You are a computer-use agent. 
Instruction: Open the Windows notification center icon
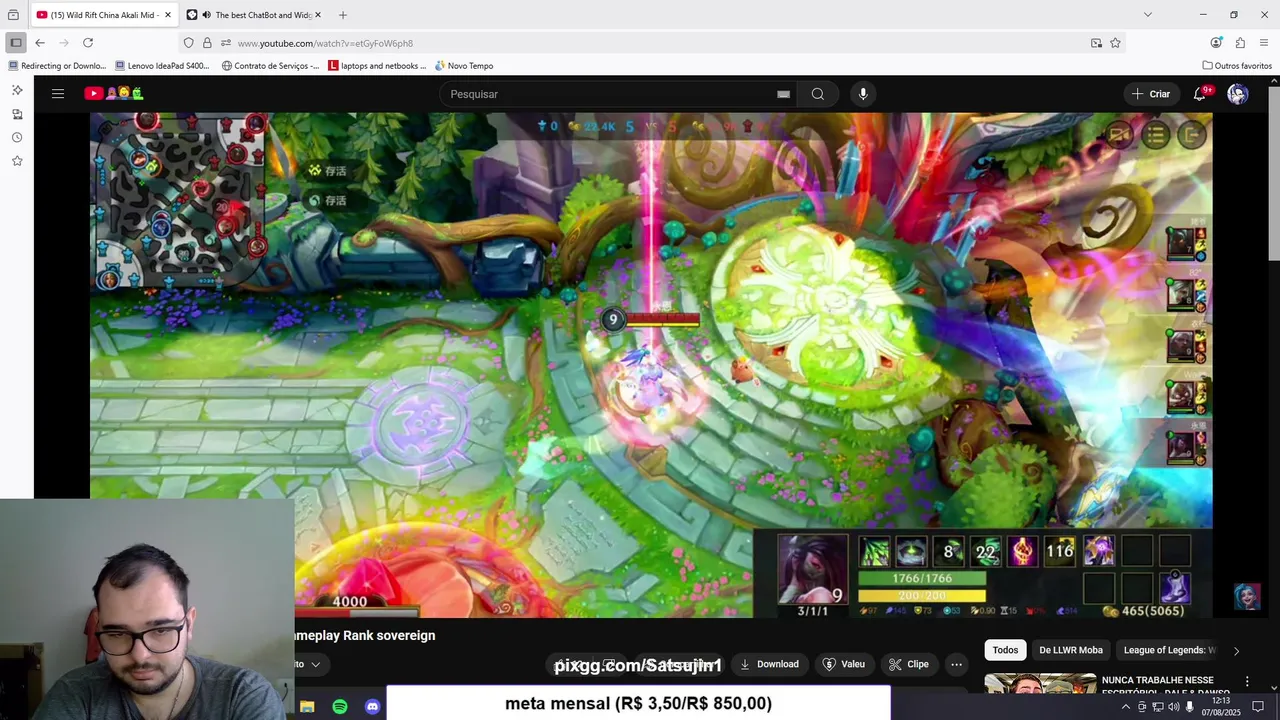1258,707
